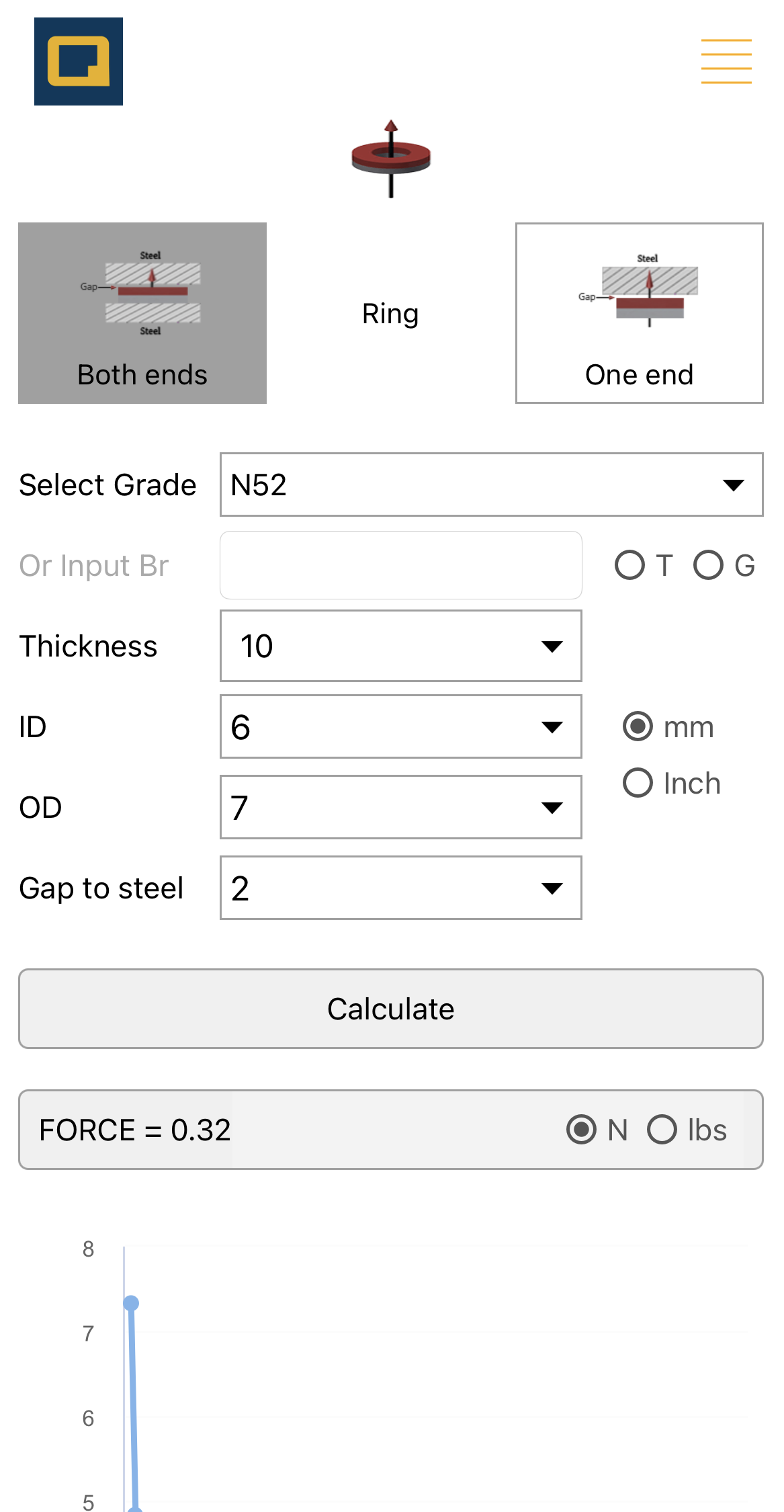Open the OD dropdown
784x1512 pixels.
(400, 807)
